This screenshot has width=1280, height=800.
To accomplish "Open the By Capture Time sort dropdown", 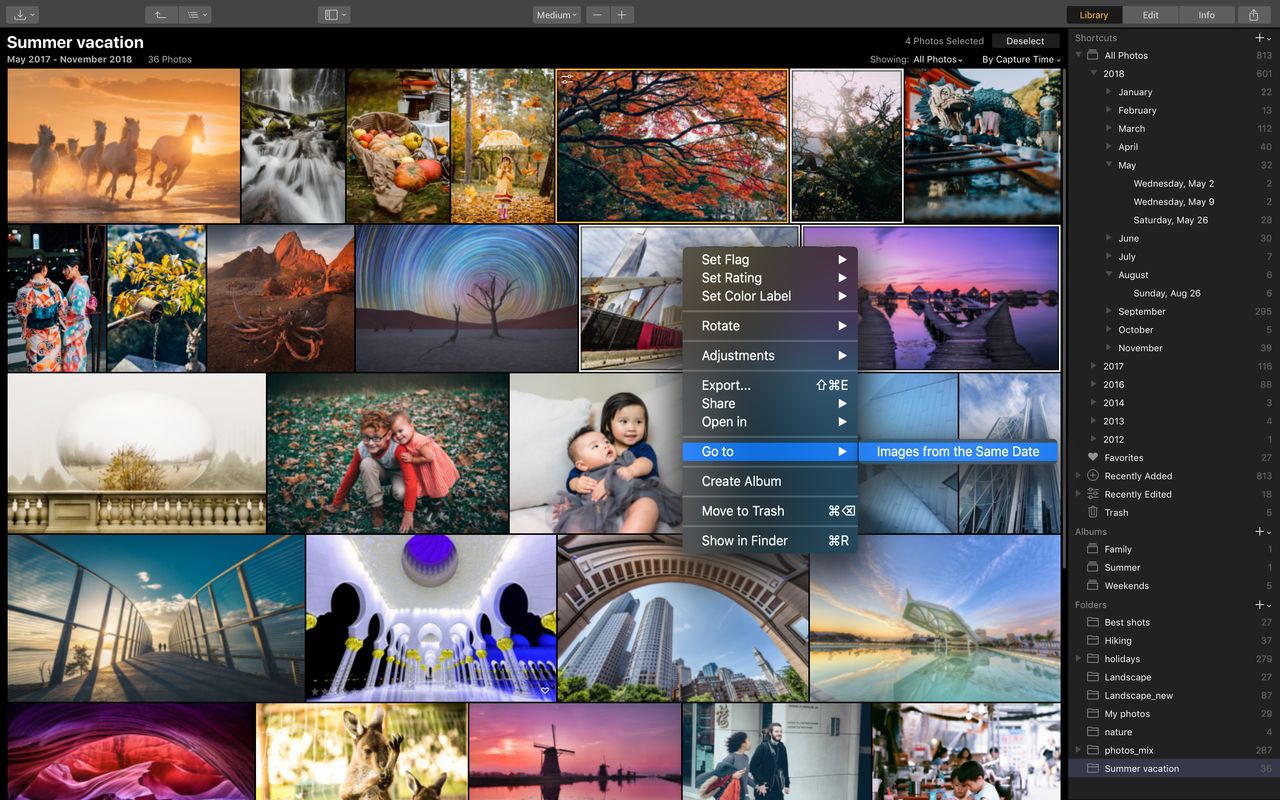I will point(1021,59).
